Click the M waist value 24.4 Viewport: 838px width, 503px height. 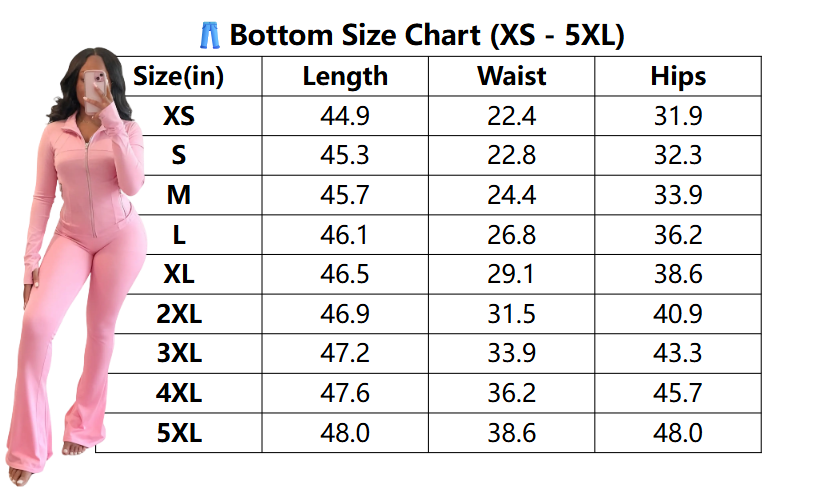(512, 195)
